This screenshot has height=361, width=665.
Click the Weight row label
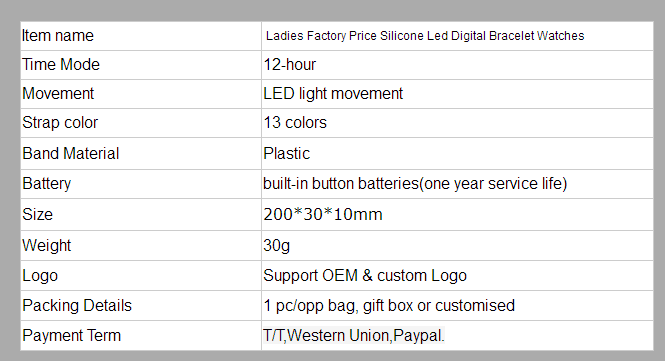[47, 246]
